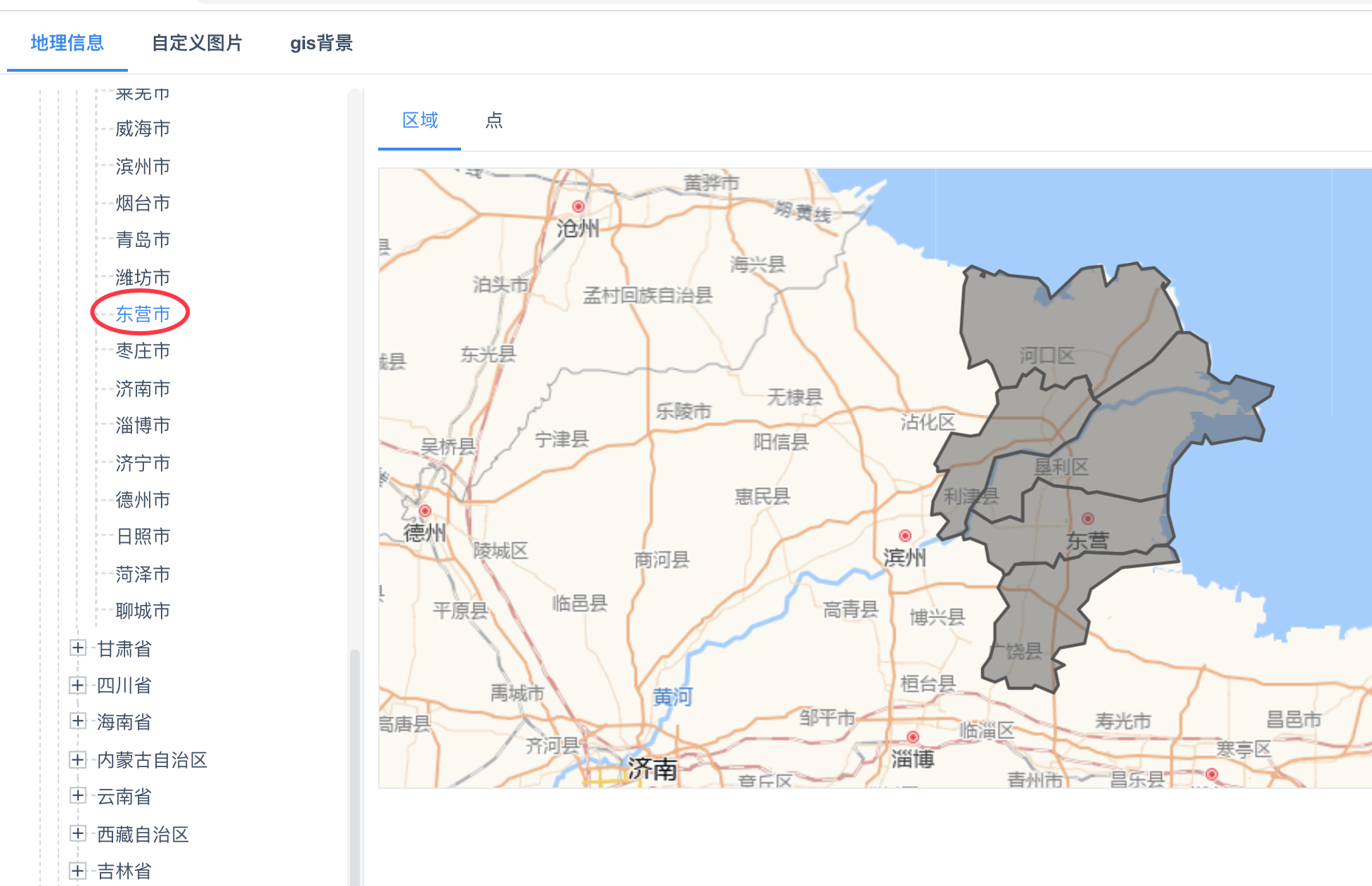The width and height of the screenshot is (1372, 886).
Task: Click the 寿光市 label on the map
Action: coord(1123,721)
